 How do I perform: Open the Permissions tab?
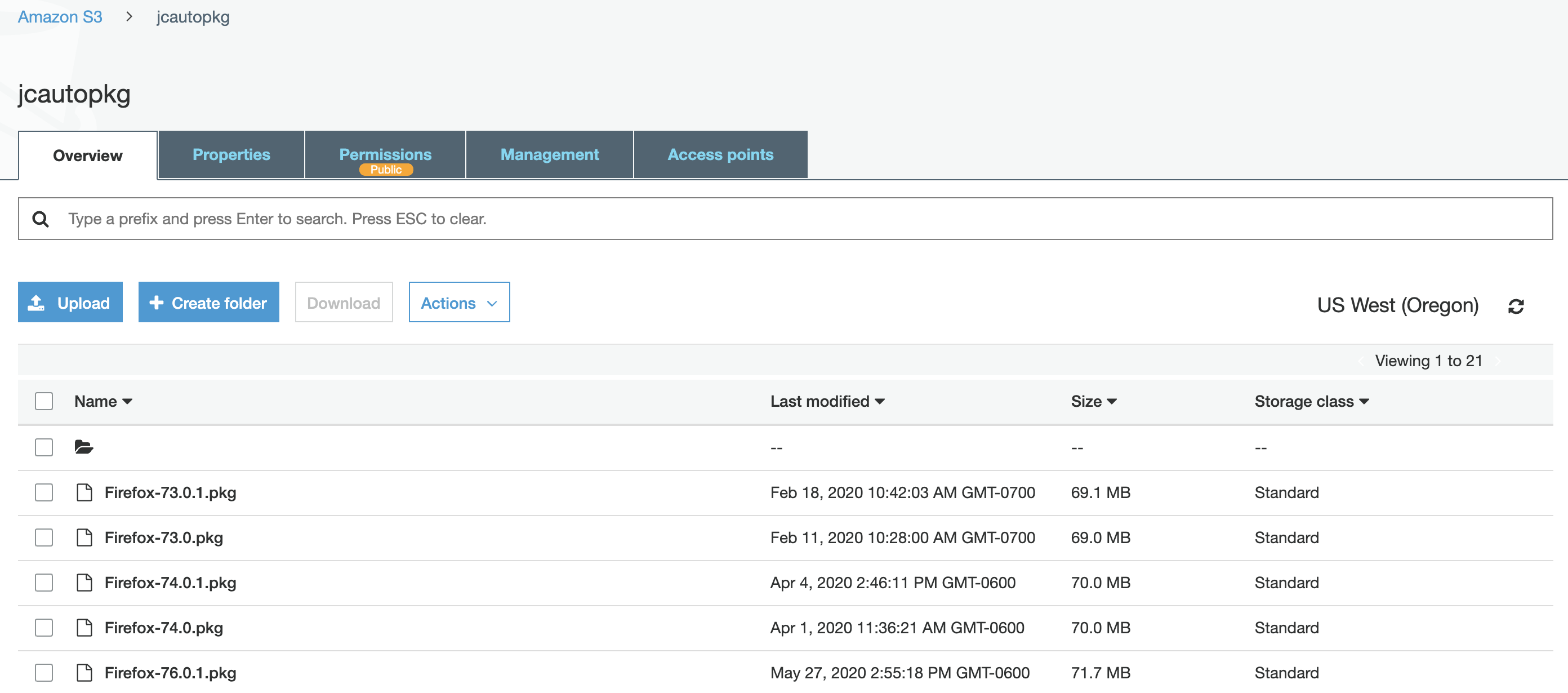click(385, 155)
